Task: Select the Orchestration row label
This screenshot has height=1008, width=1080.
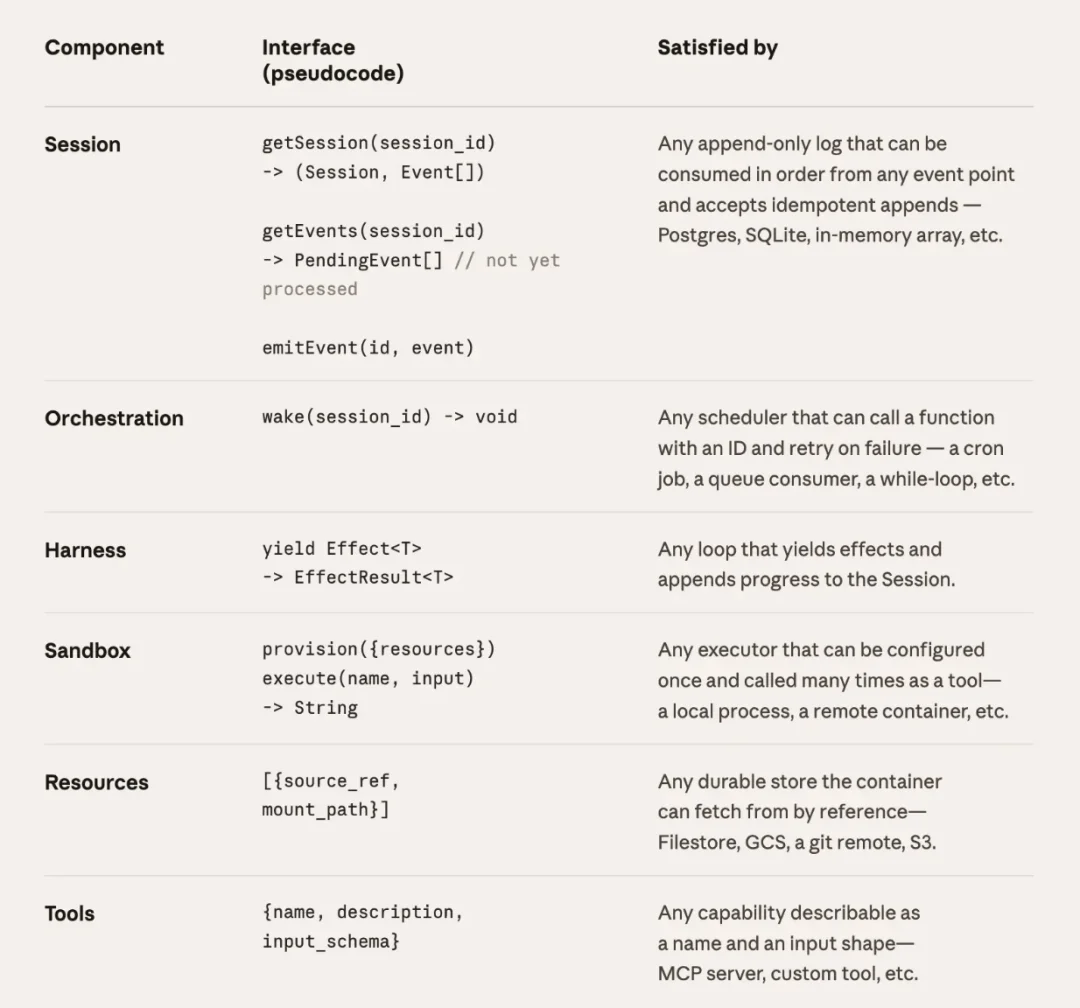Action: pyautogui.click(x=114, y=418)
